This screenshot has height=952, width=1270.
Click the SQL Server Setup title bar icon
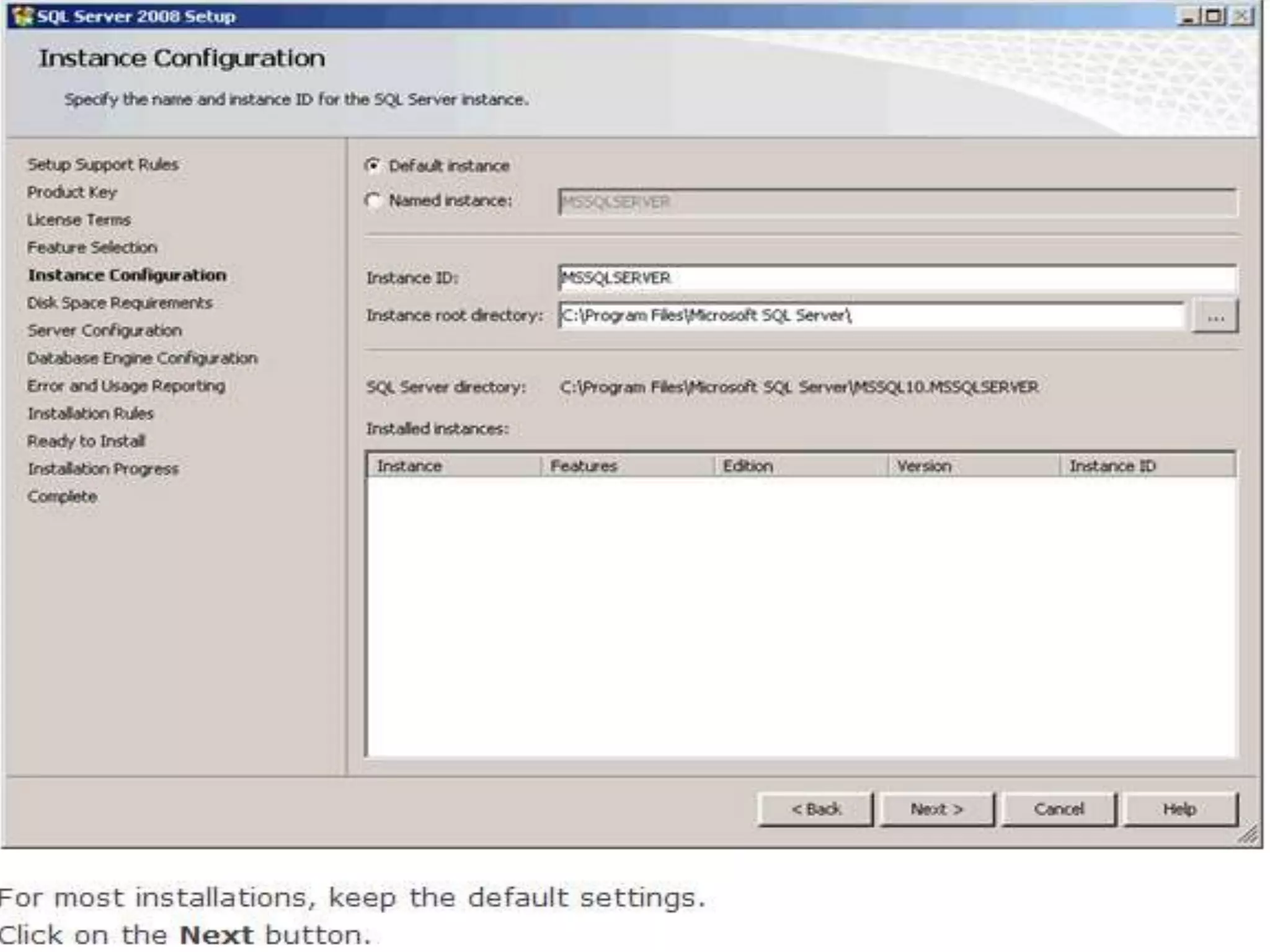click(x=22, y=15)
